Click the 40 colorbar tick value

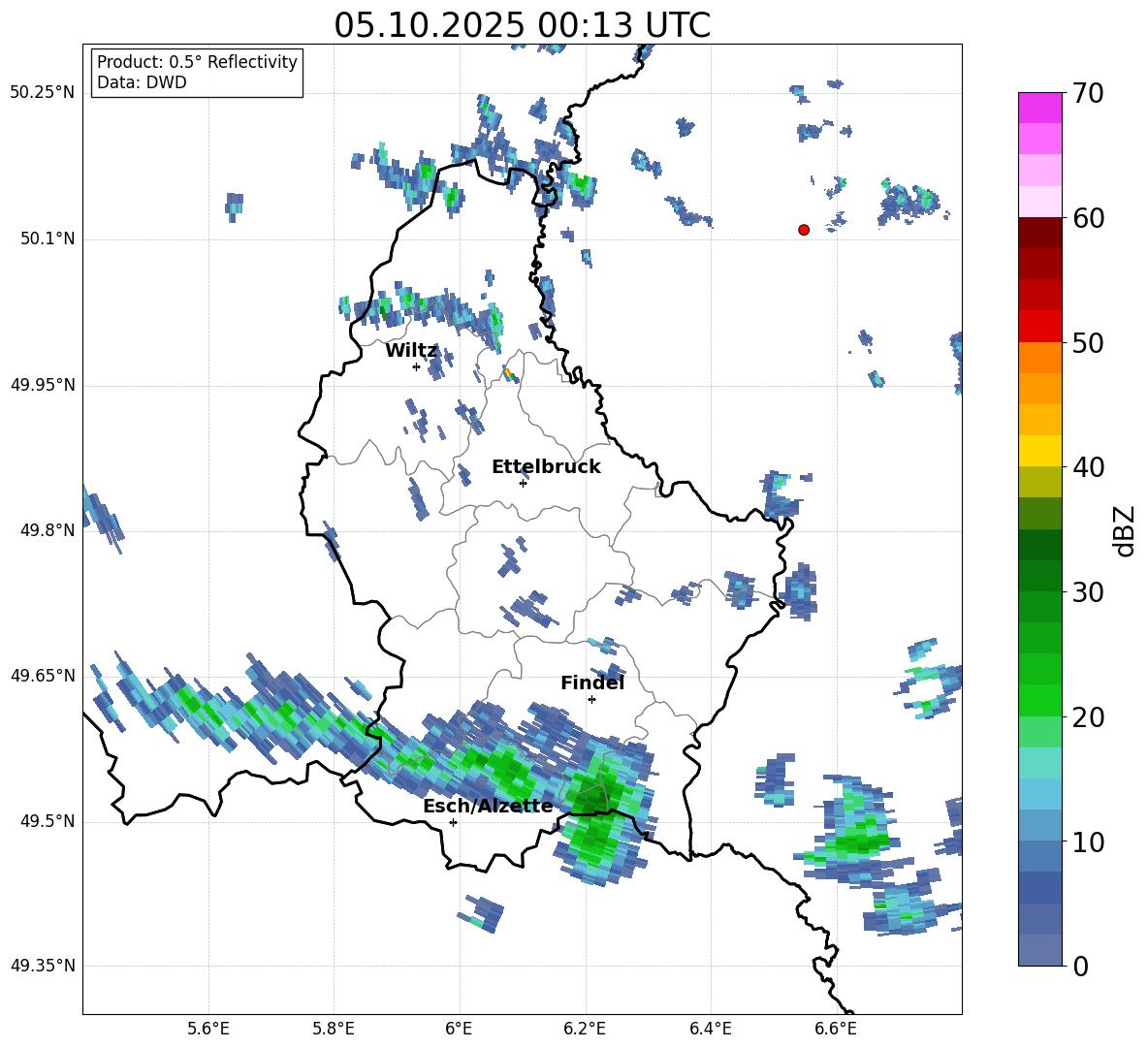coord(1088,467)
